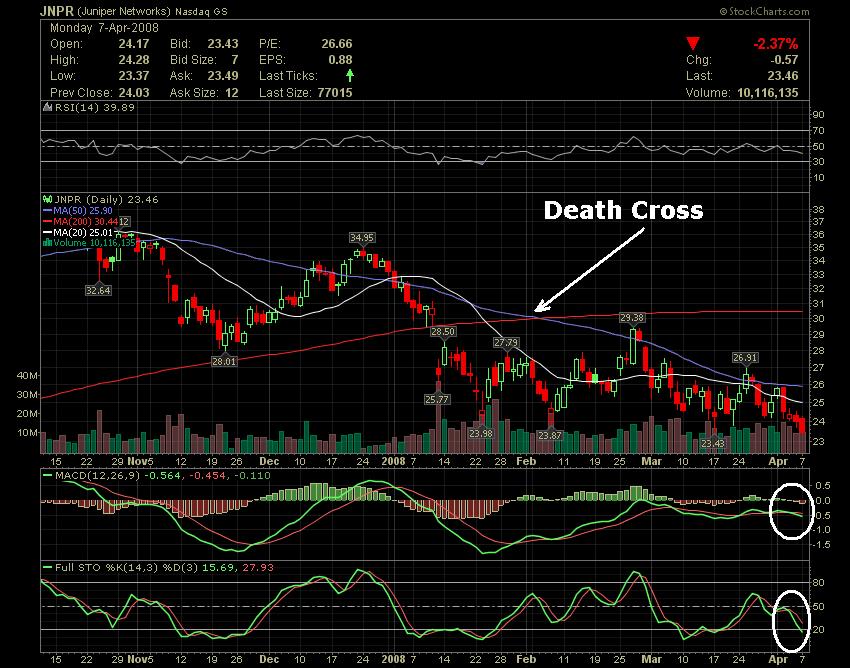Click the volume bars legend icon
Image resolution: width=850 pixels, height=668 pixels.
point(48,243)
